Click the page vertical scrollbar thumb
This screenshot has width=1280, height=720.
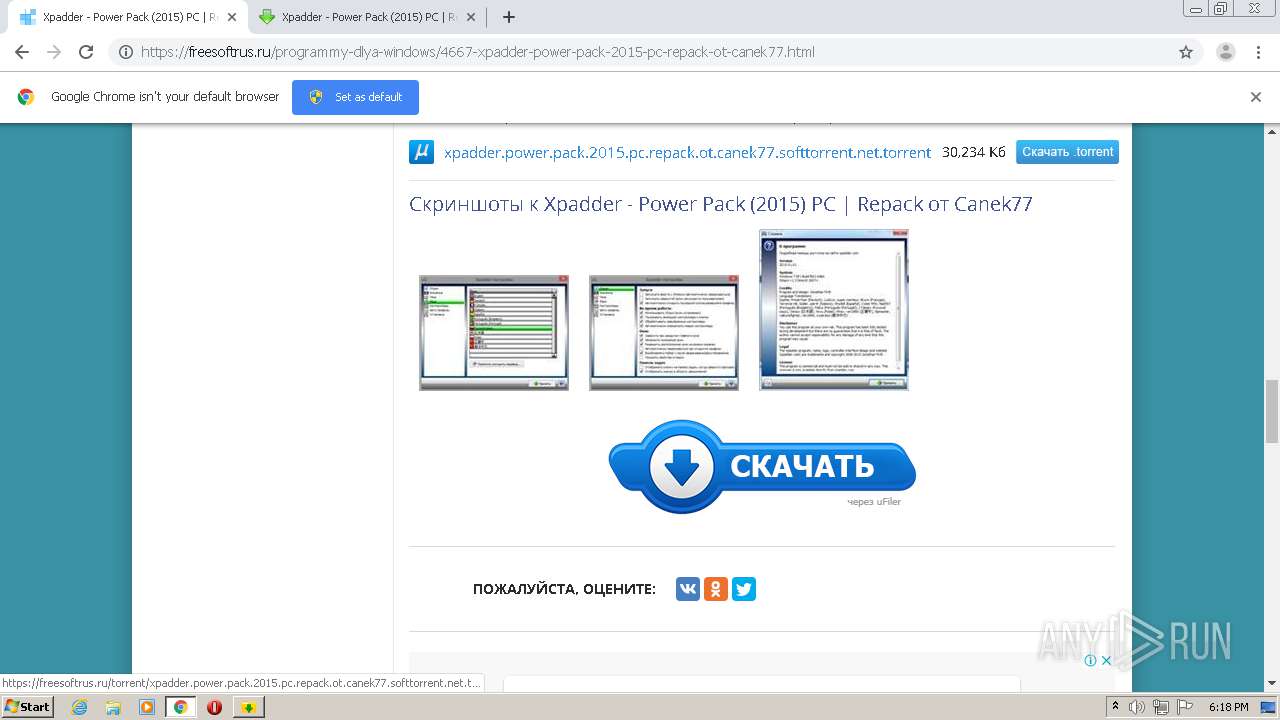(x=1272, y=411)
